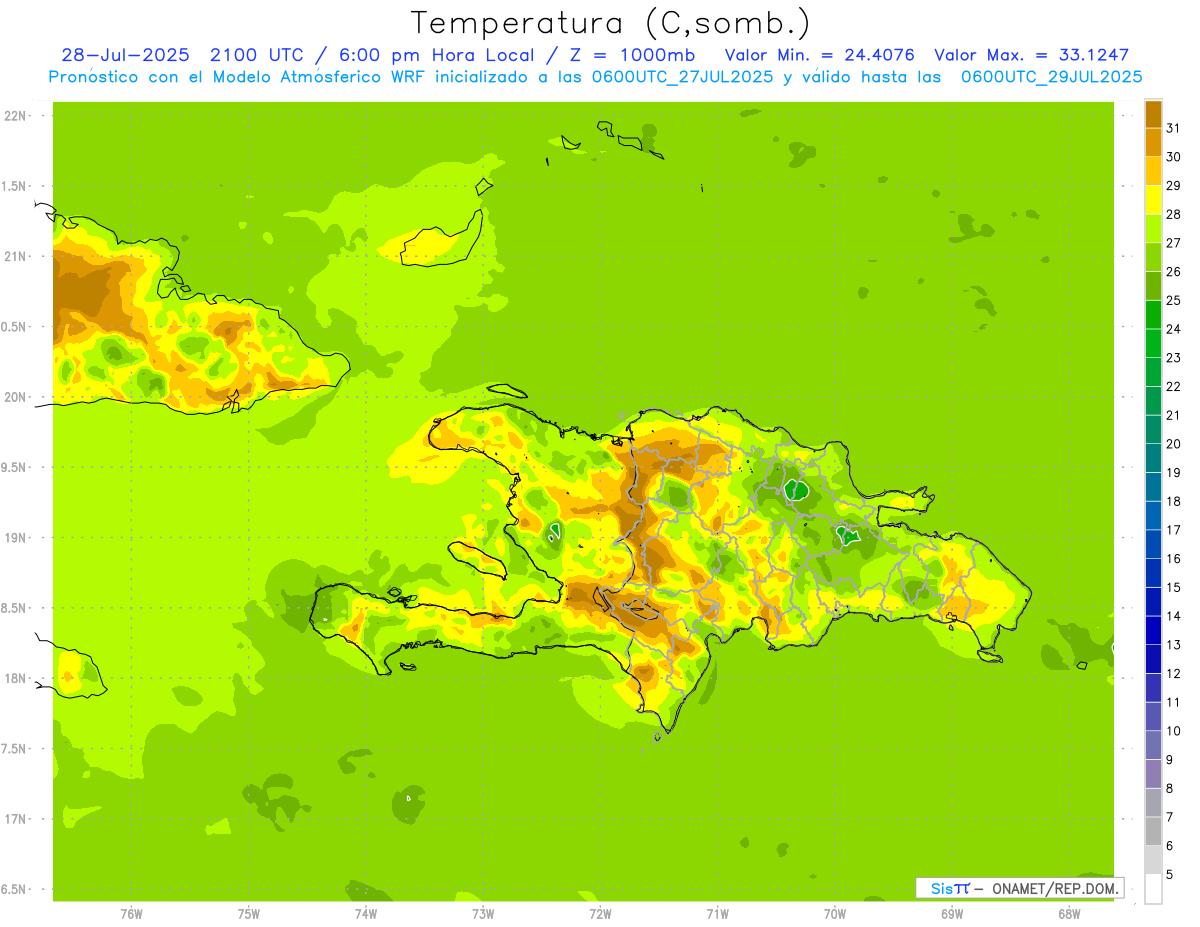The height and width of the screenshot is (927, 1200).
Task: Click the '25' colorbar scale label
Action: pos(1173,300)
